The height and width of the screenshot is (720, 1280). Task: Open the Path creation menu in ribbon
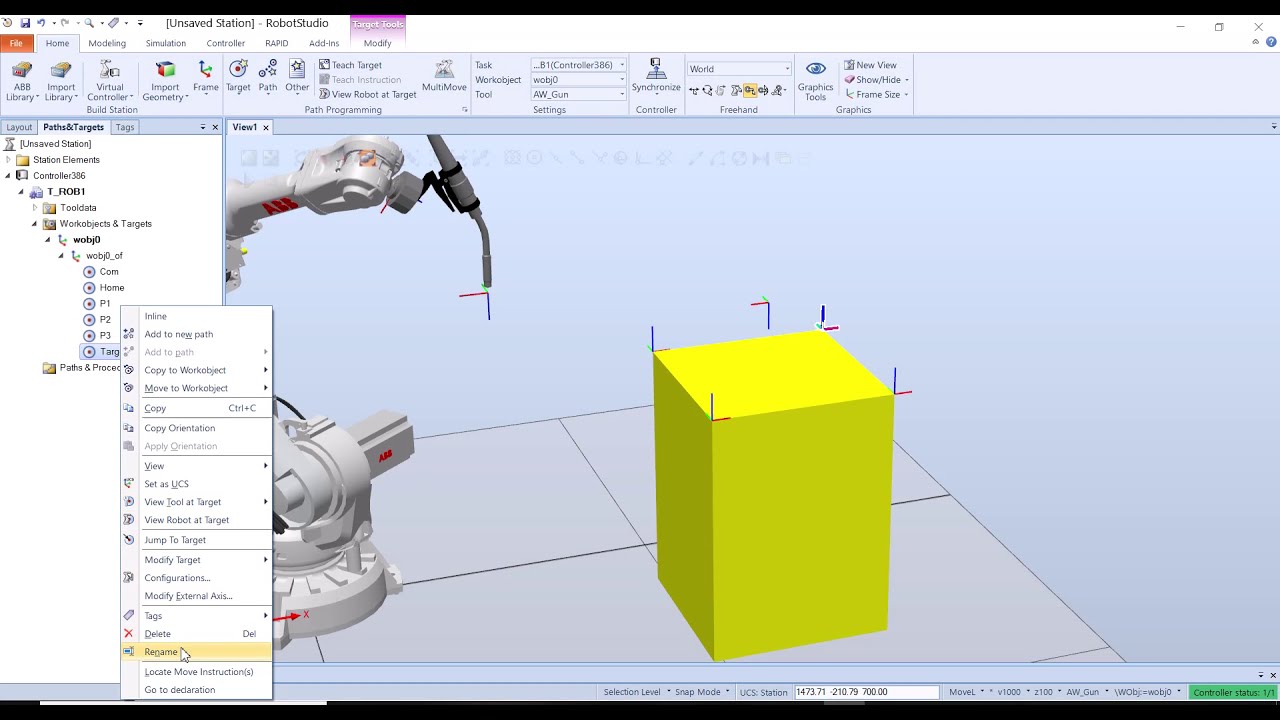(268, 77)
